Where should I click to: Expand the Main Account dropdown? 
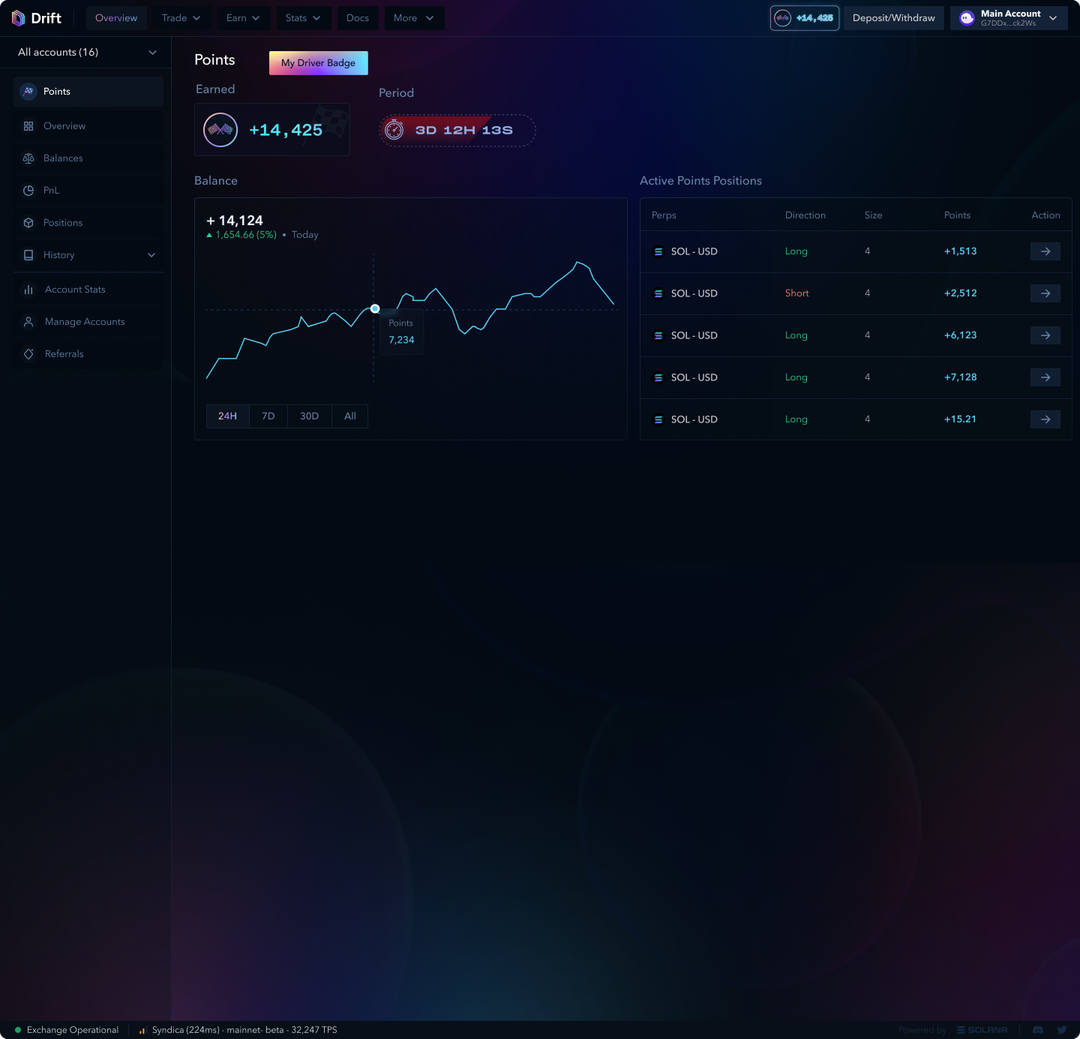pyautogui.click(x=1052, y=18)
